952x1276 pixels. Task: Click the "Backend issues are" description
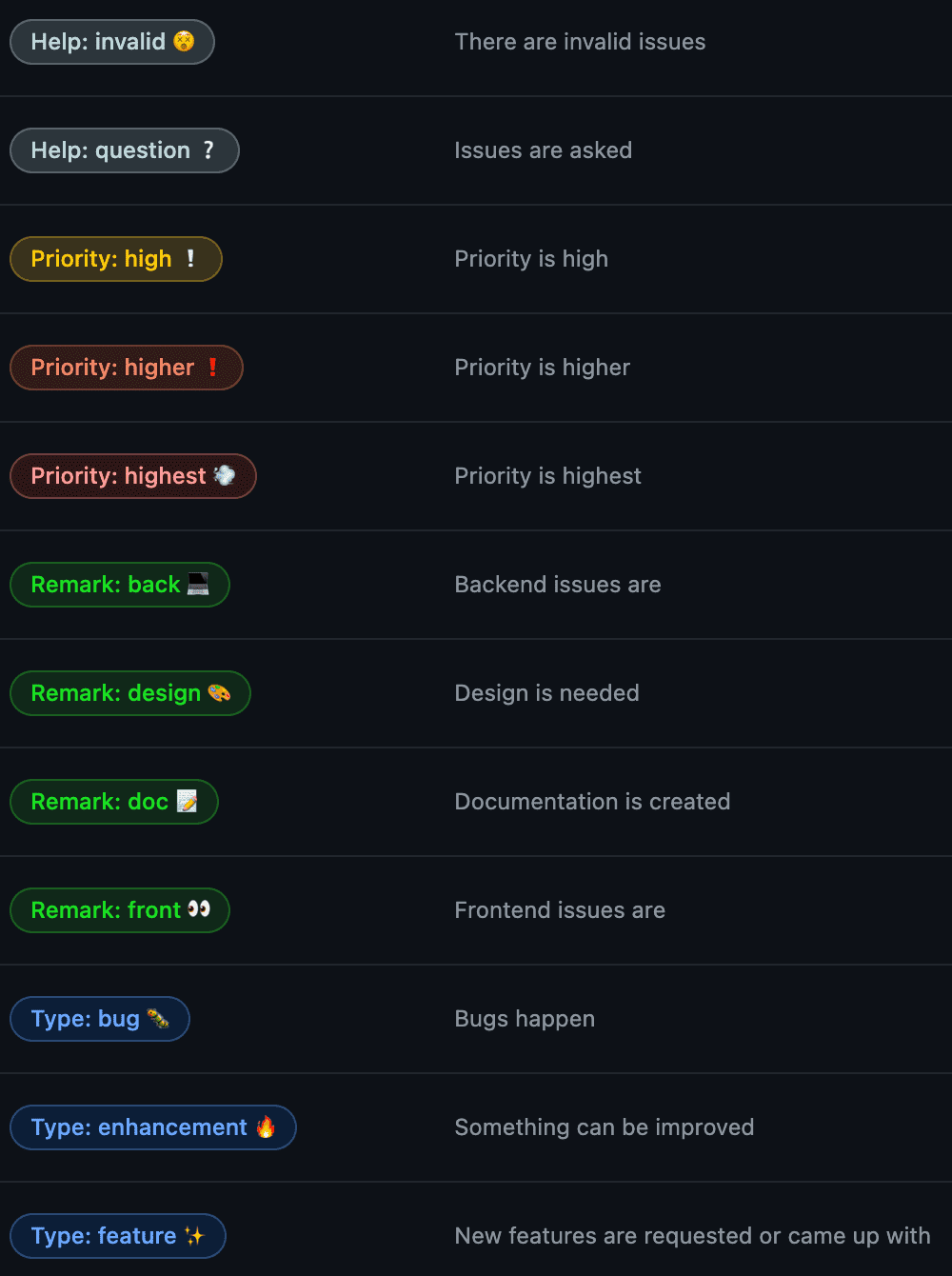[x=557, y=585]
